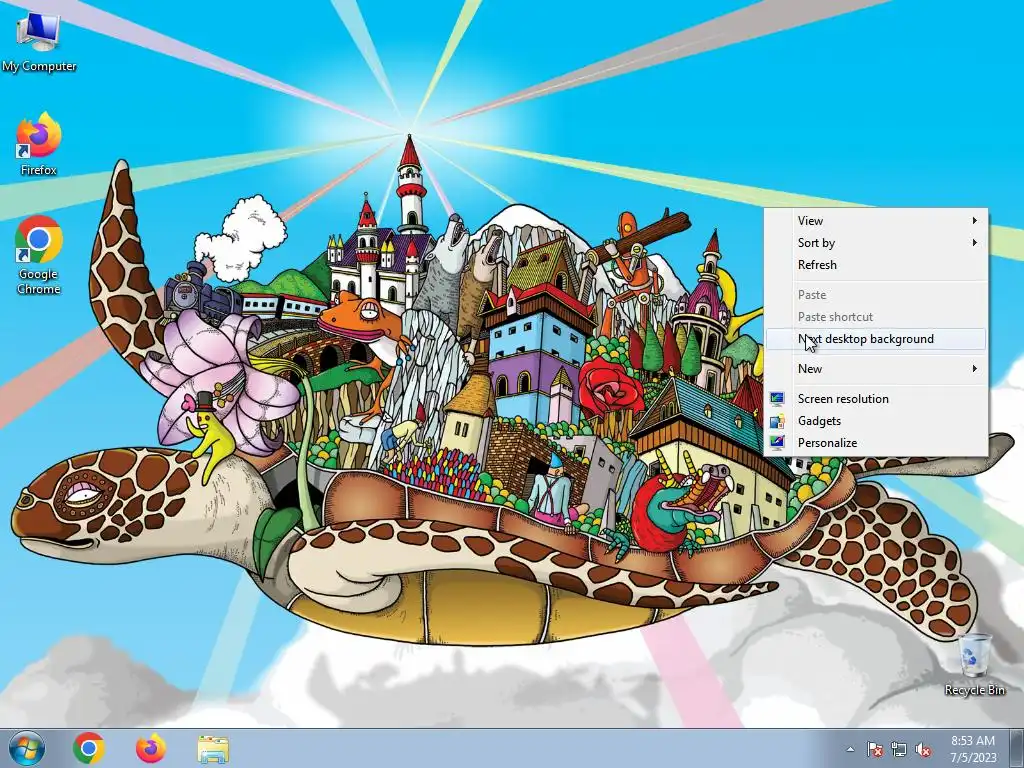Open the Sort by submenu

(x=875, y=243)
